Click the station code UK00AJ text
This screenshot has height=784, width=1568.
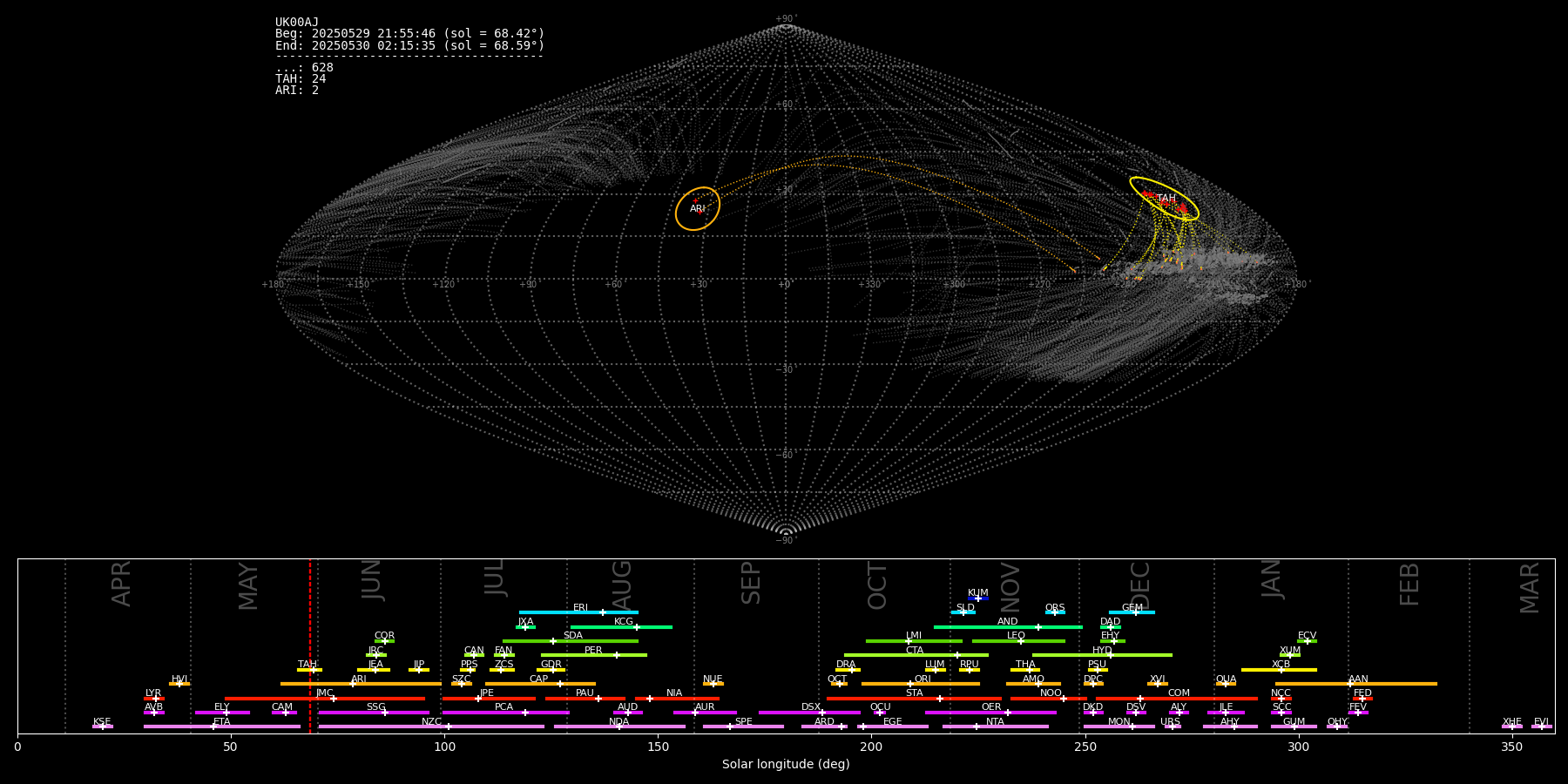[x=297, y=23]
